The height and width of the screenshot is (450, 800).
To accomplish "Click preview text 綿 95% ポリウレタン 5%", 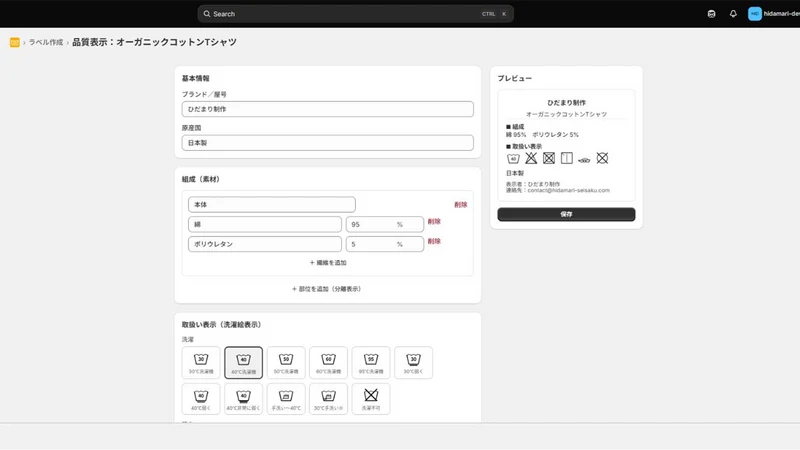I will [x=542, y=135].
